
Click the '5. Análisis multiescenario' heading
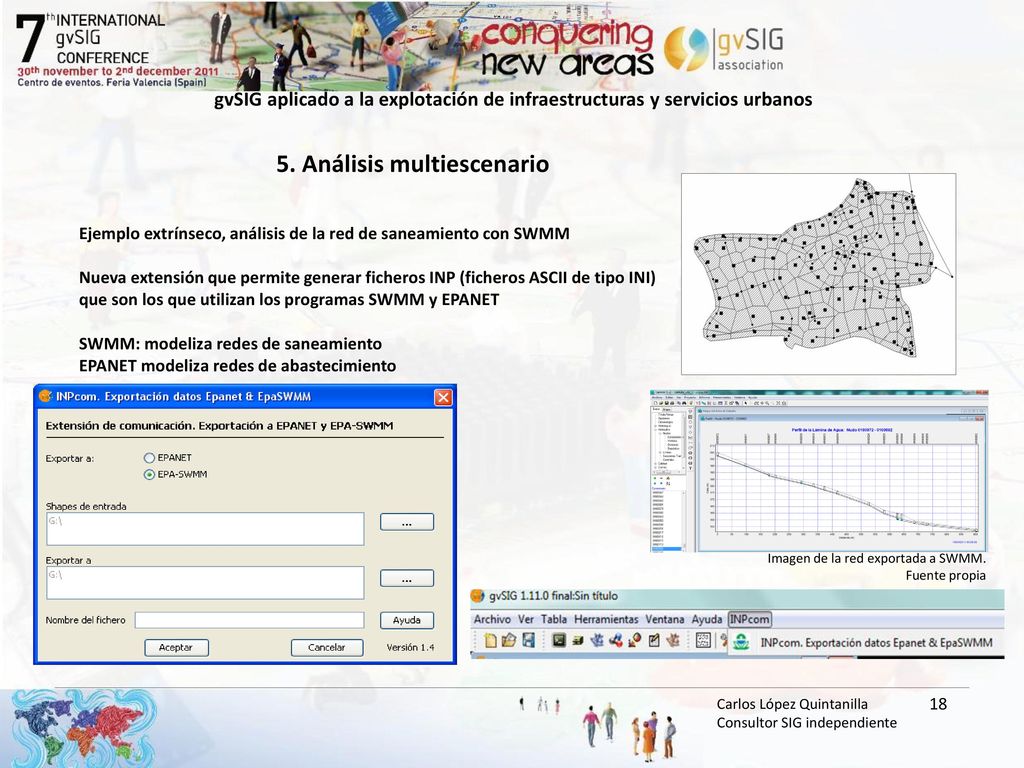[413, 164]
